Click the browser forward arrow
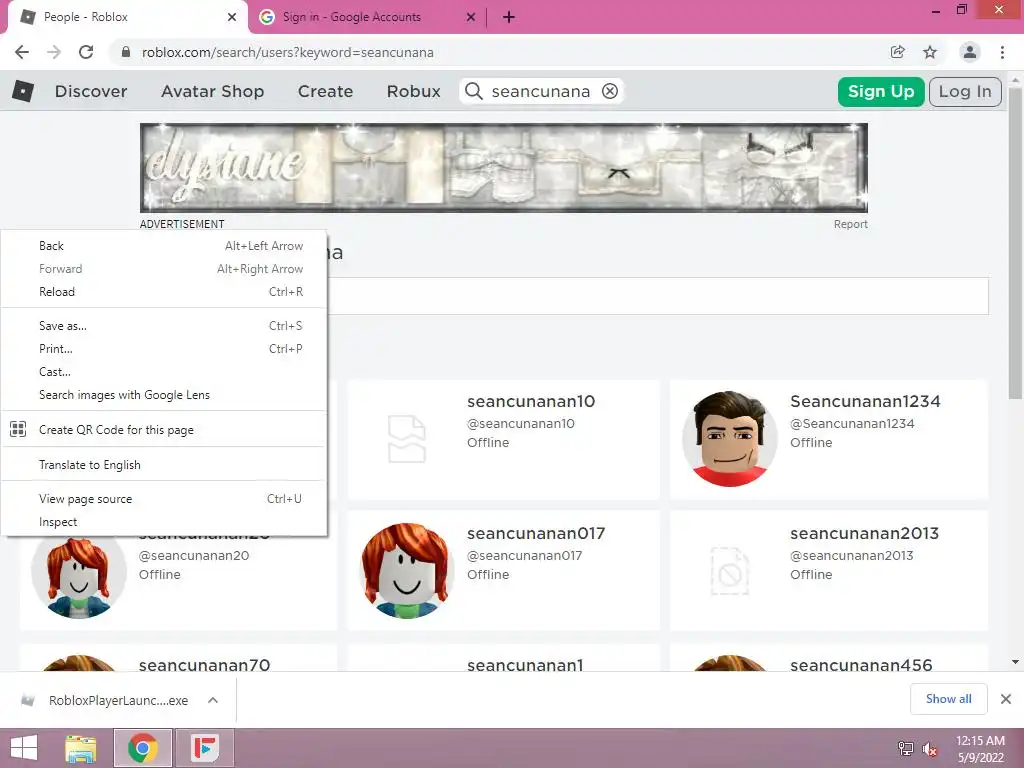1024x768 pixels. click(x=54, y=52)
